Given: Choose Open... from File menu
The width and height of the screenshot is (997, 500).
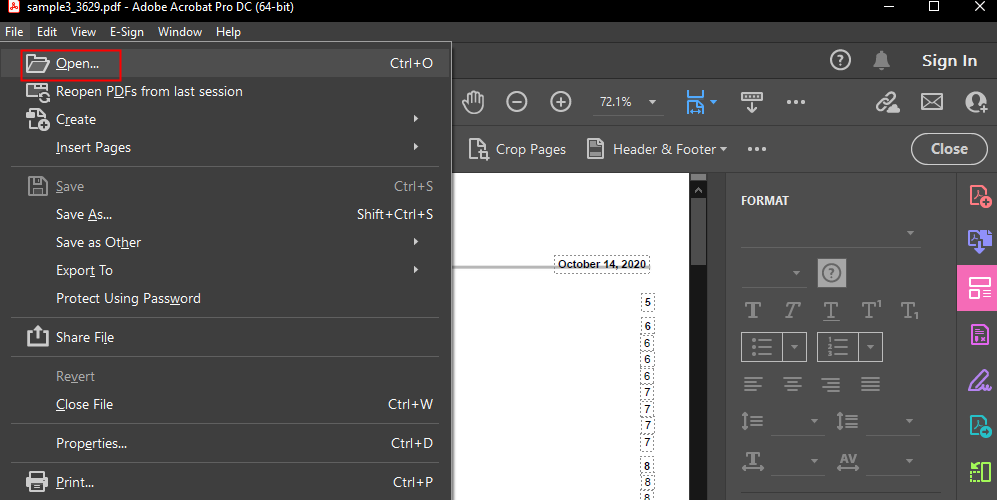Looking at the screenshot, I should point(226,63).
